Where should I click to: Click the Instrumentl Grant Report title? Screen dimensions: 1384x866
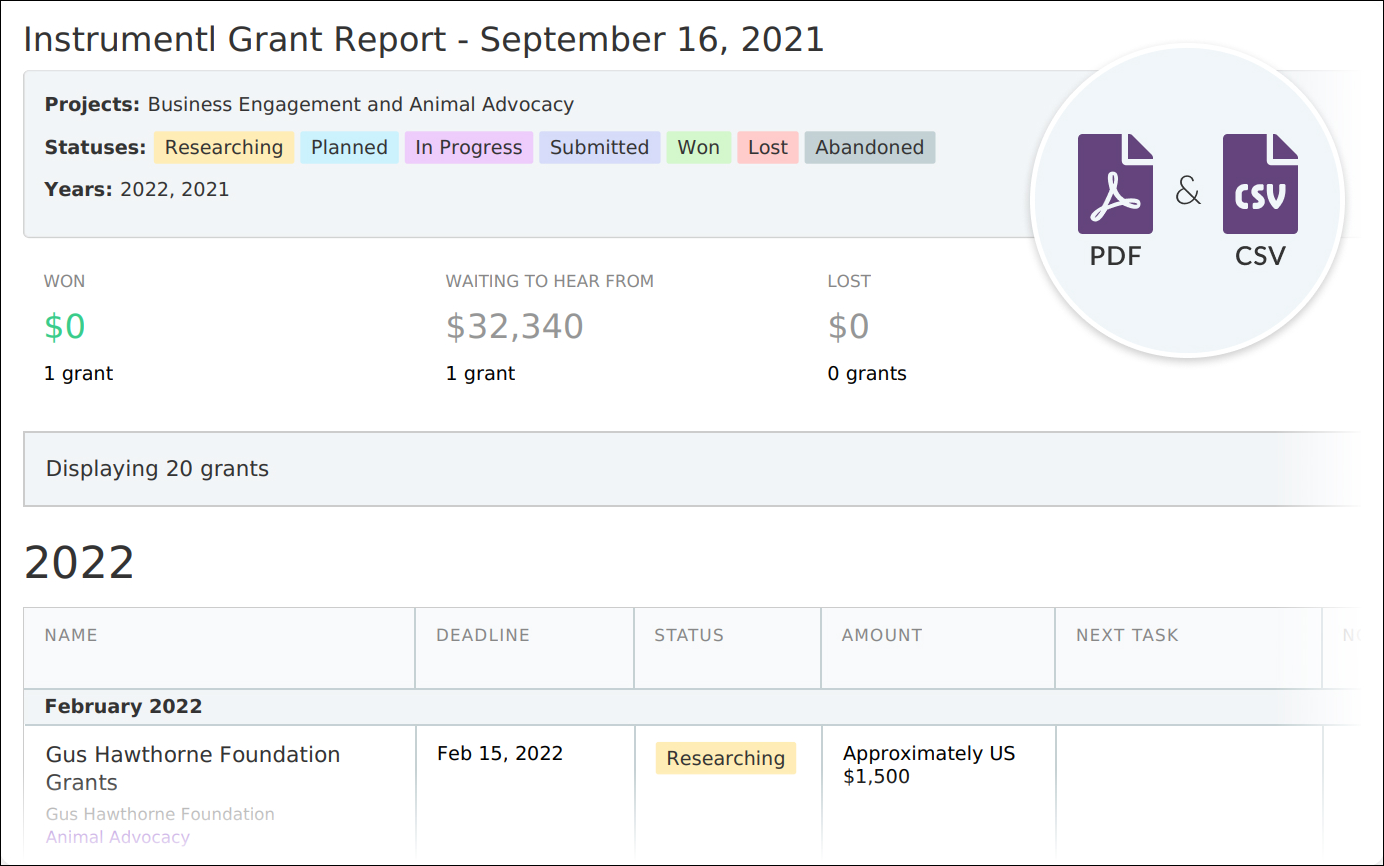(x=424, y=39)
